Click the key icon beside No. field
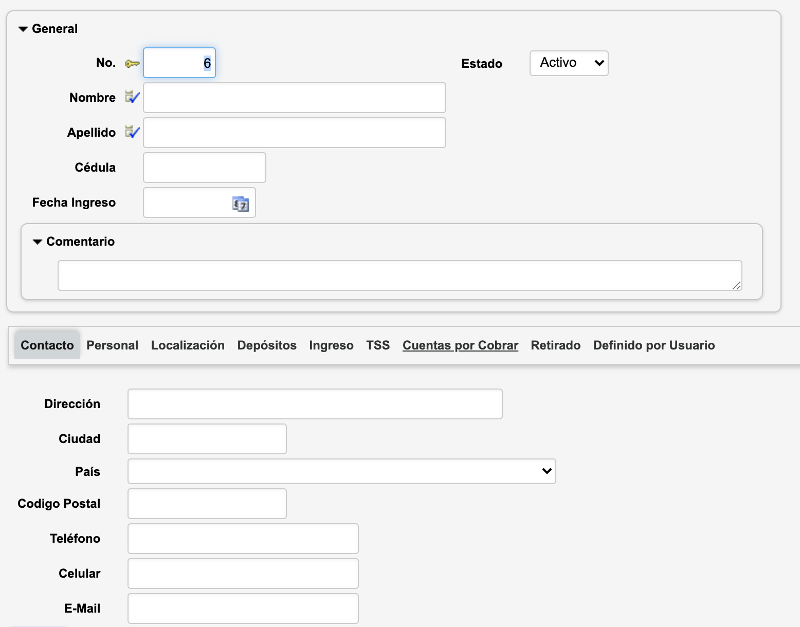Screen dimensions: 800x627 pos(132,64)
